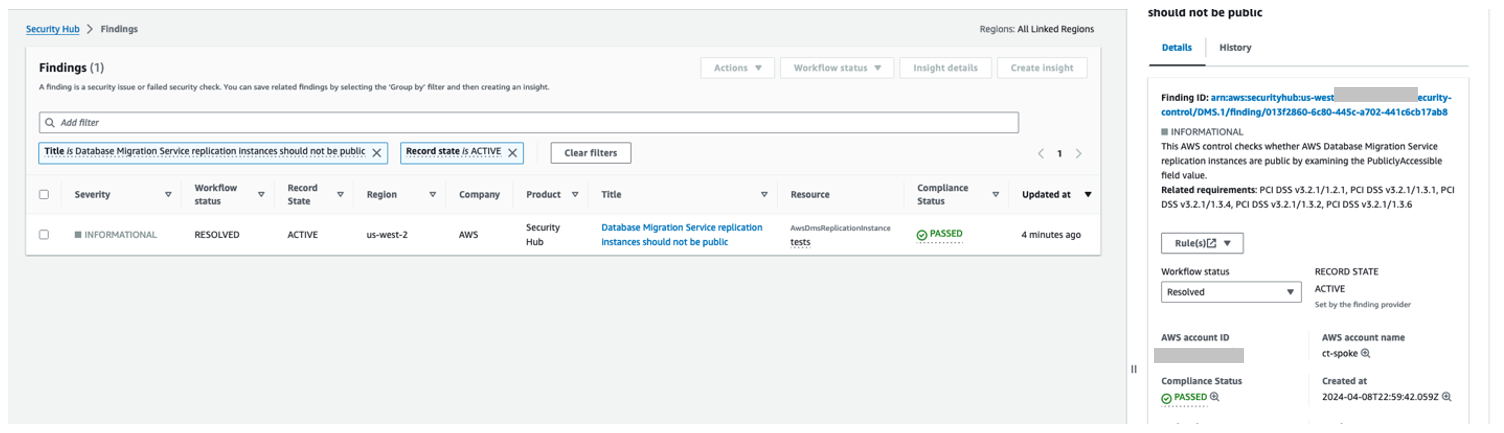Click the magnifier icon next to PASSED status in details

coord(1215,397)
